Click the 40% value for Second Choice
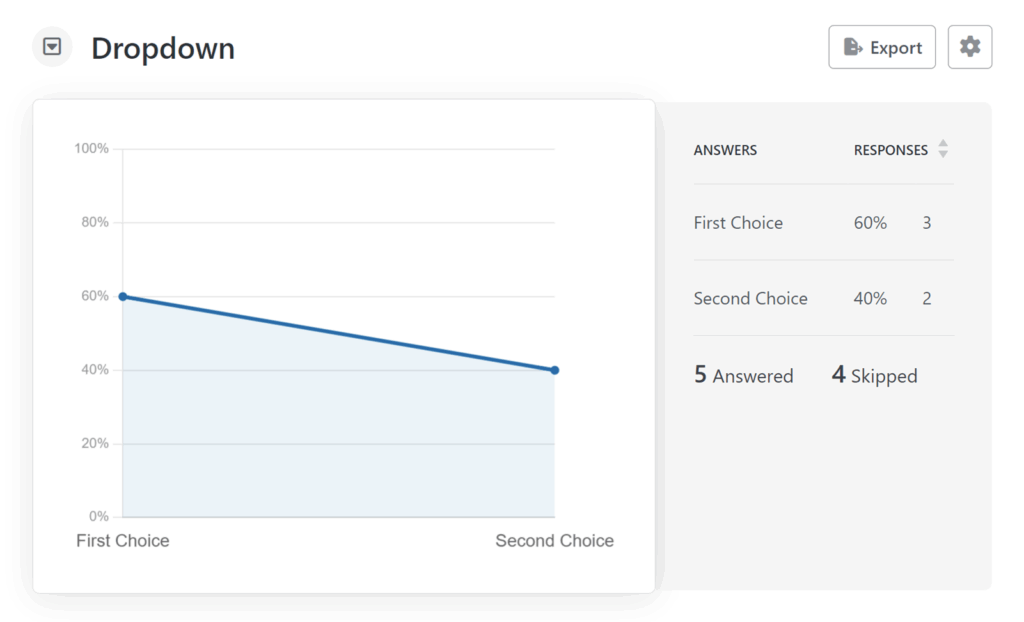The height and width of the screenshot is (622, 1024). point(870,298)
